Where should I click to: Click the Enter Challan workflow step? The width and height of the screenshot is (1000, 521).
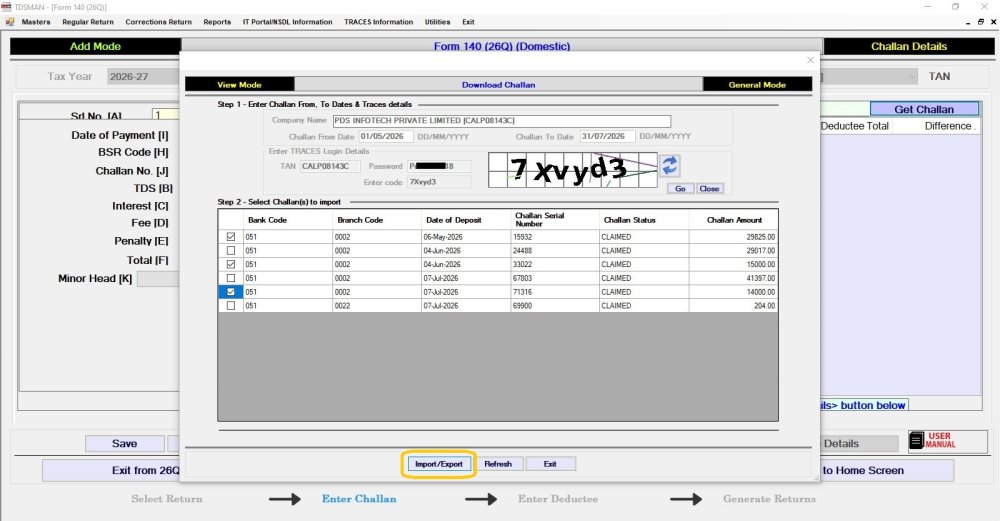click(x=359, y=499)
